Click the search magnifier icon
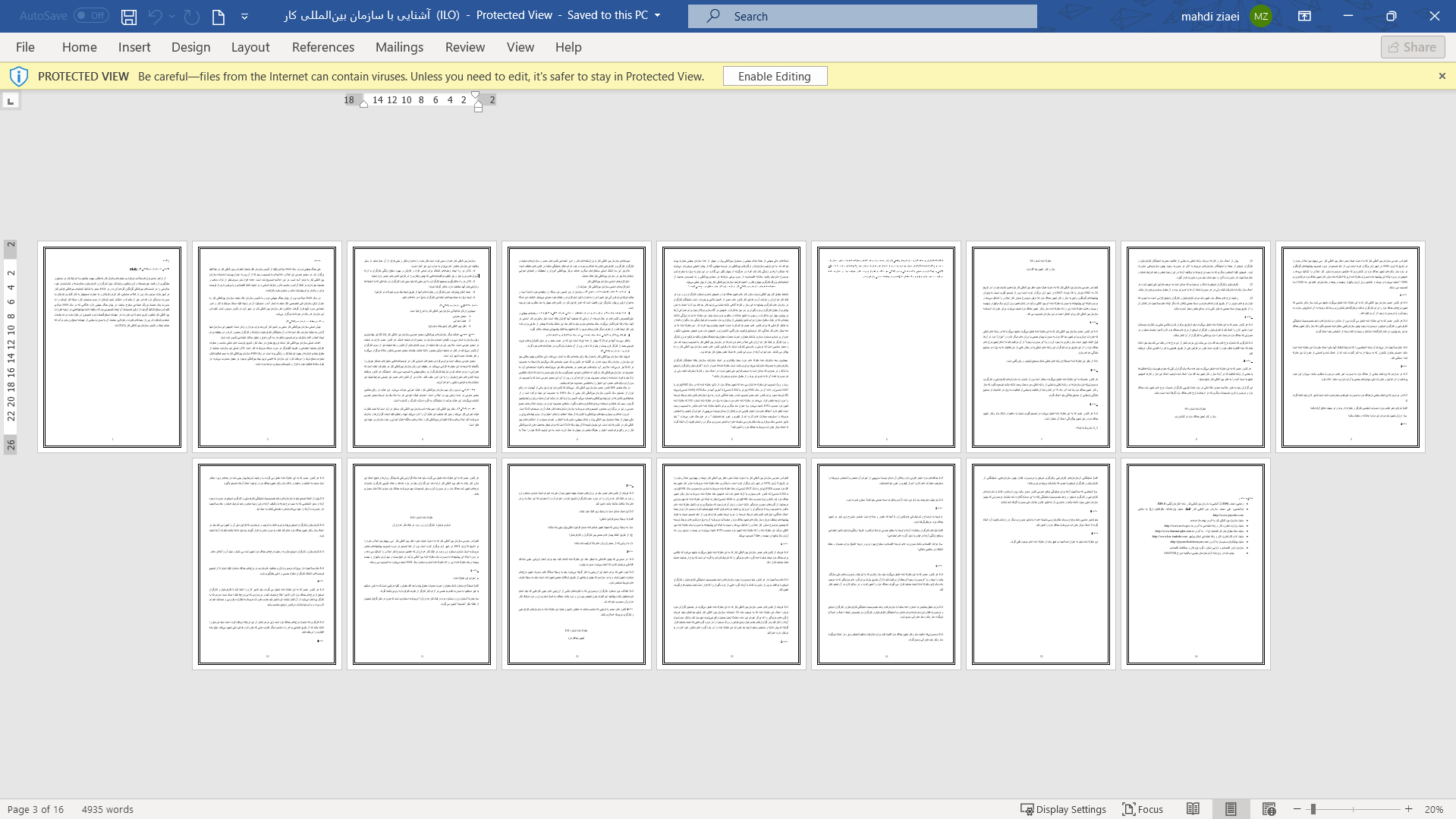 [713, 16]
